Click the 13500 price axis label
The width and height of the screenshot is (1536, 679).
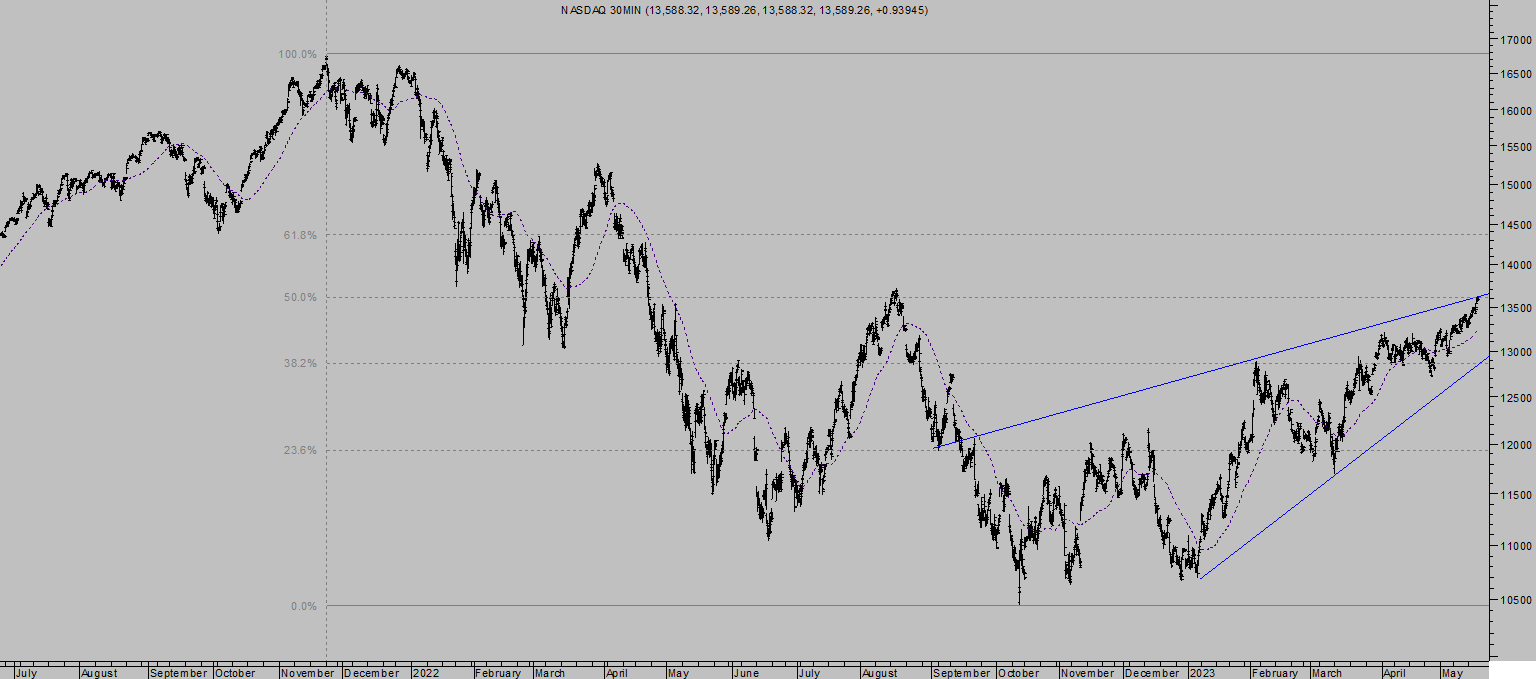point(1517,308)
